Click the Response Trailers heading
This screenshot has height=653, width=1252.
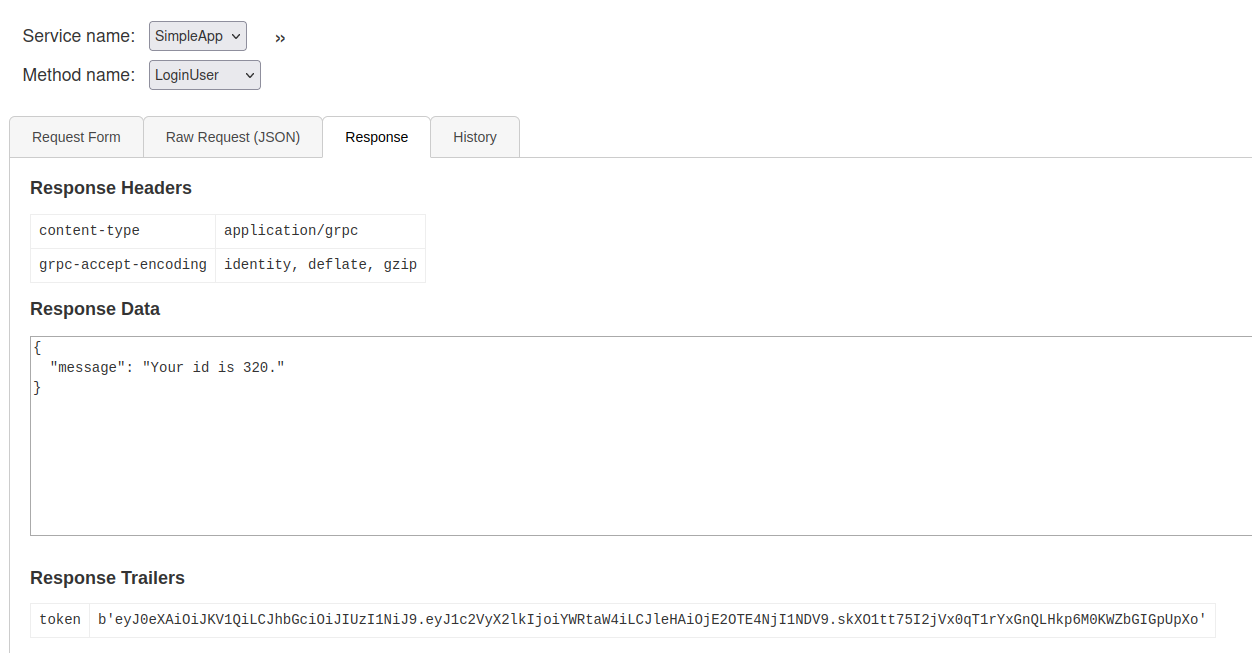click(x=107, y=578)
